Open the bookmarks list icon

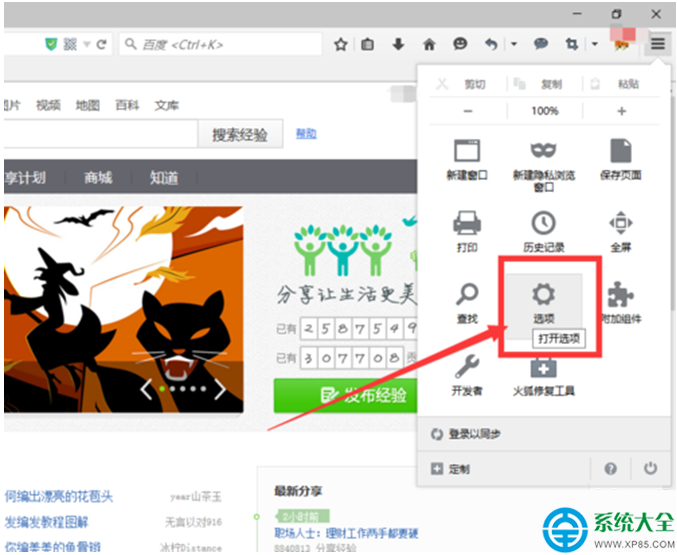367,44
